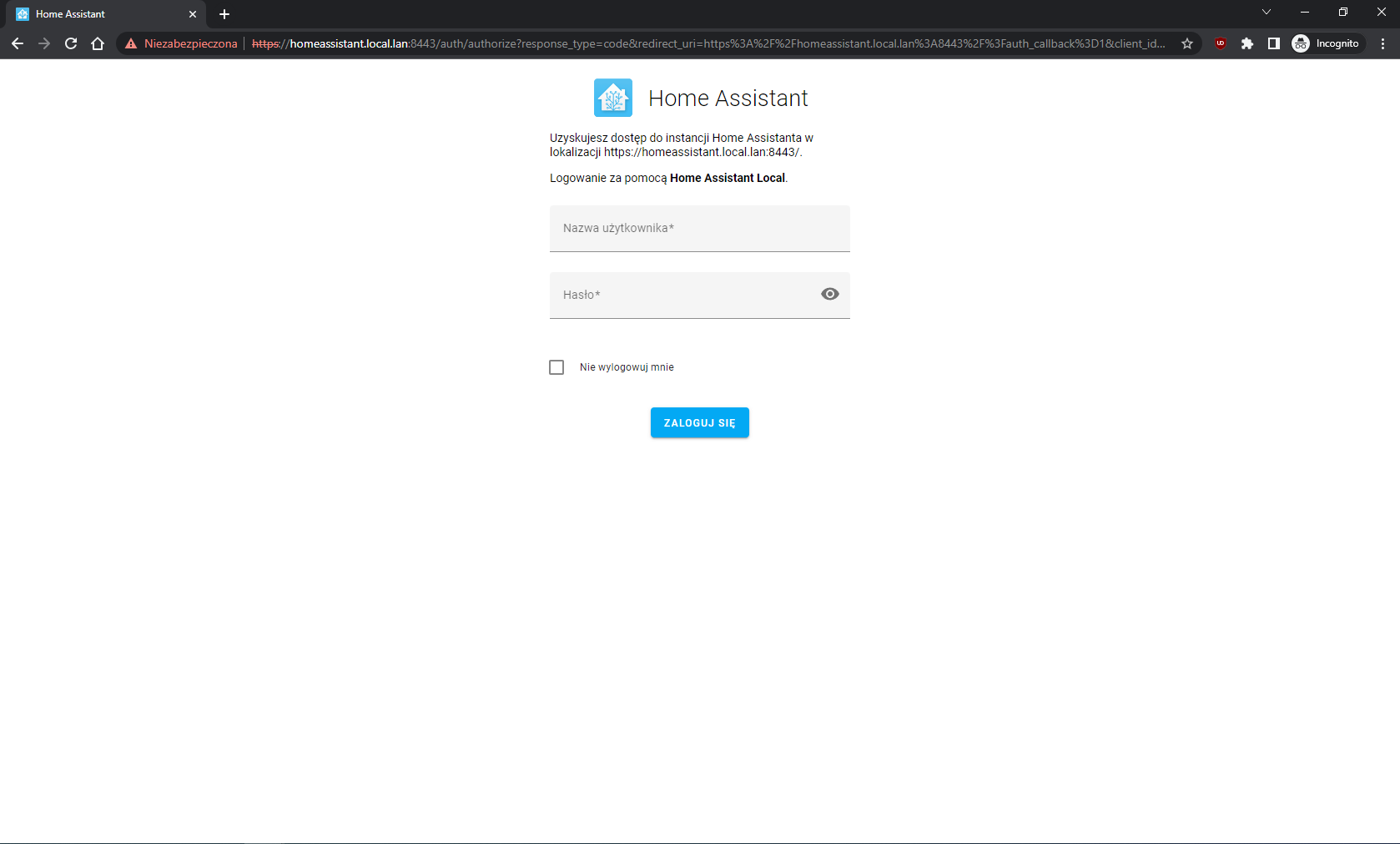Focus the Nazwa użytkownika field

click(x=700, y=229)
